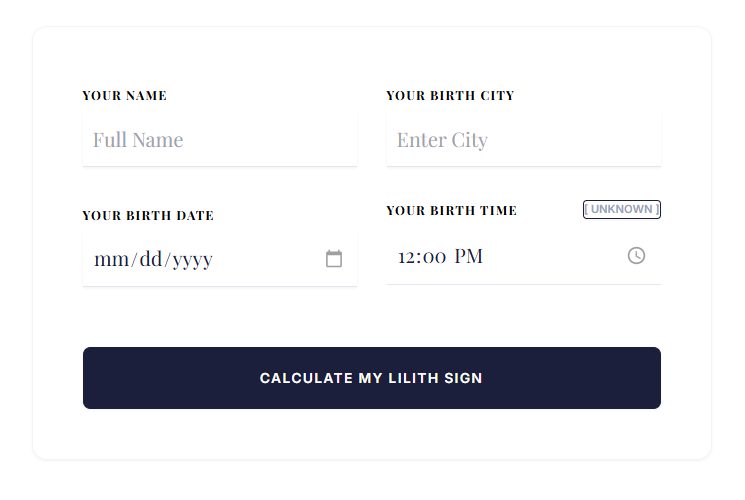Click the Your Birth Date label
This screenshot has width=745, height=500.
(x=148, y=216)
